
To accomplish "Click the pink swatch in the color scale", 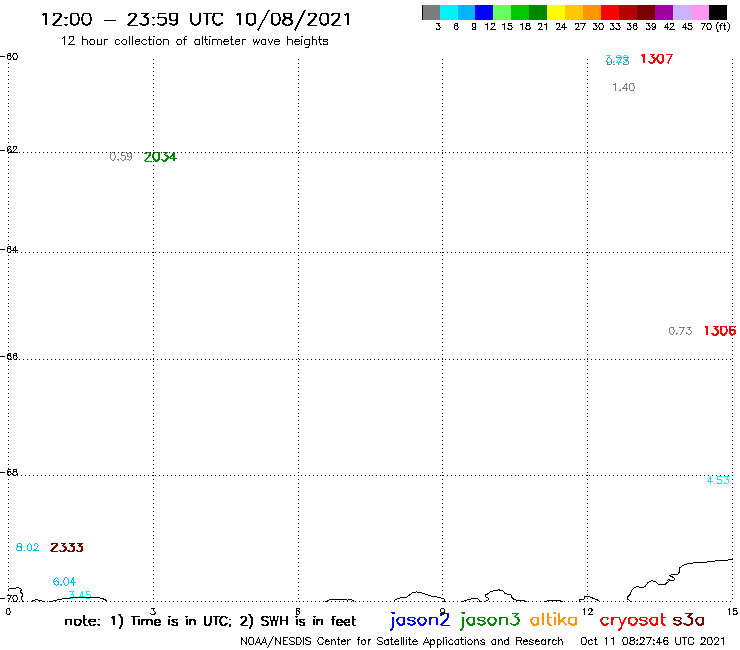I will click(x=699, y=12).
